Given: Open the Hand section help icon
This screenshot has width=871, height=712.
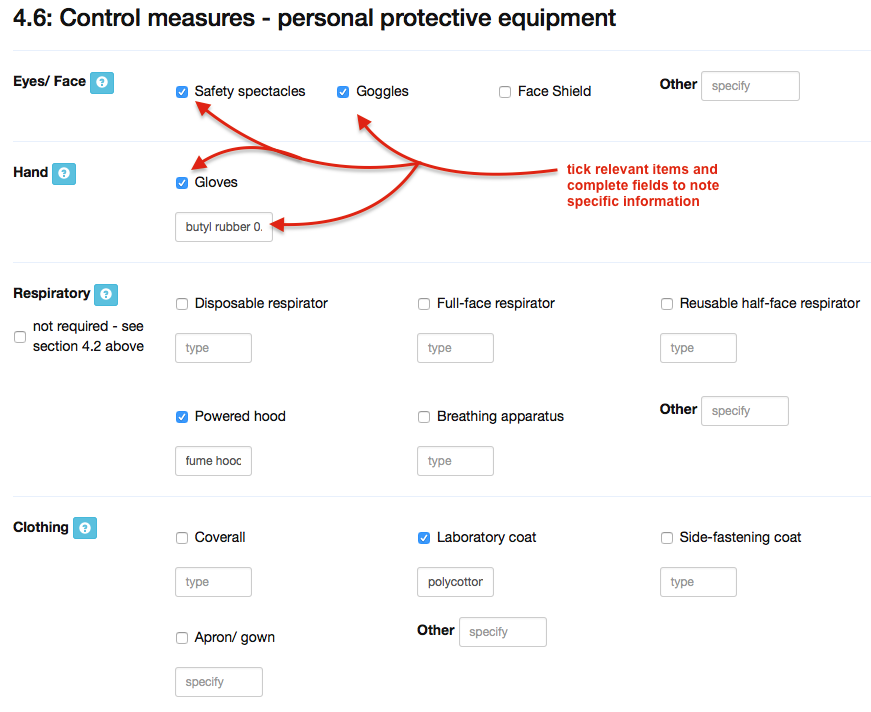Looking at the screenshot, I should coord(63,174).
